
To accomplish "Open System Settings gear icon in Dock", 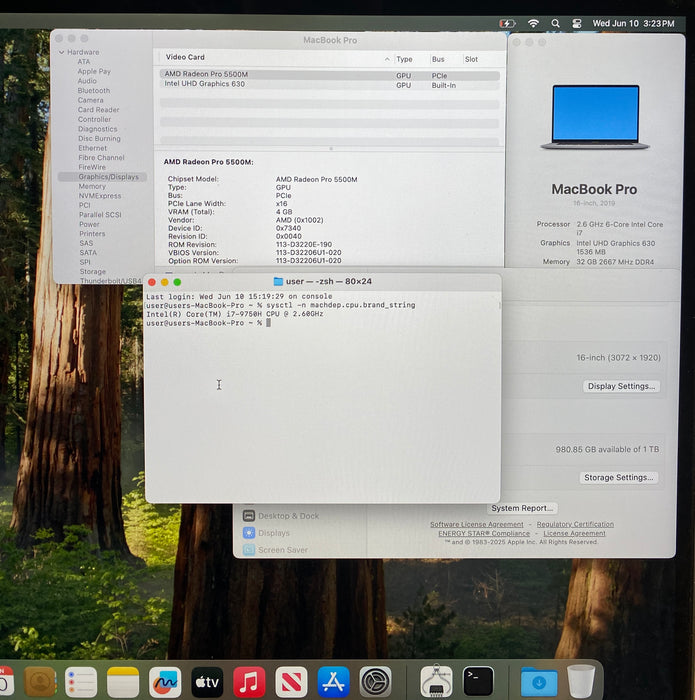I will pos(375,682).
